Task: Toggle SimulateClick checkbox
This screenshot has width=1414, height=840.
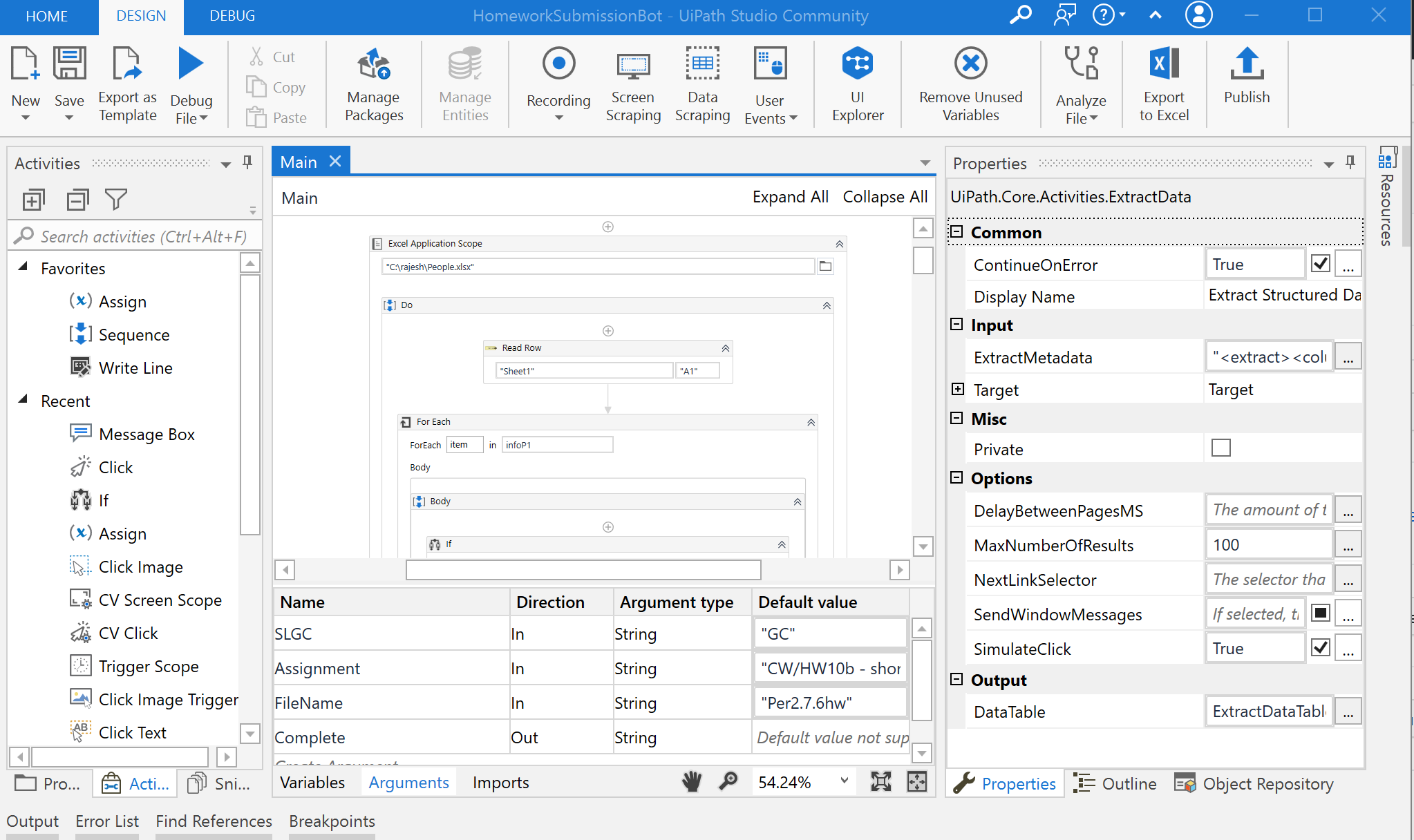Action: [x=1320, y=648]
